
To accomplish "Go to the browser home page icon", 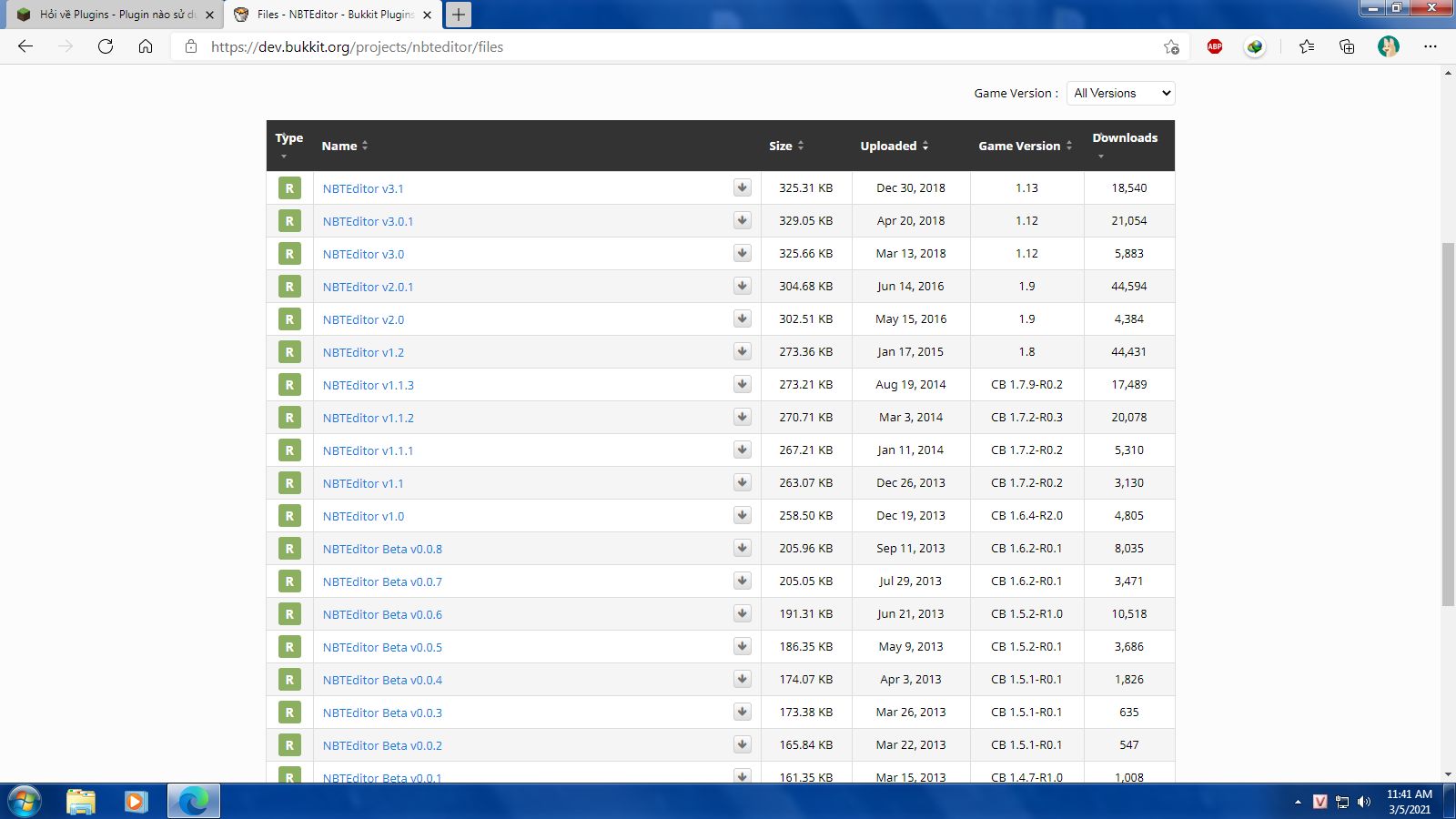I will click(146, 46).
